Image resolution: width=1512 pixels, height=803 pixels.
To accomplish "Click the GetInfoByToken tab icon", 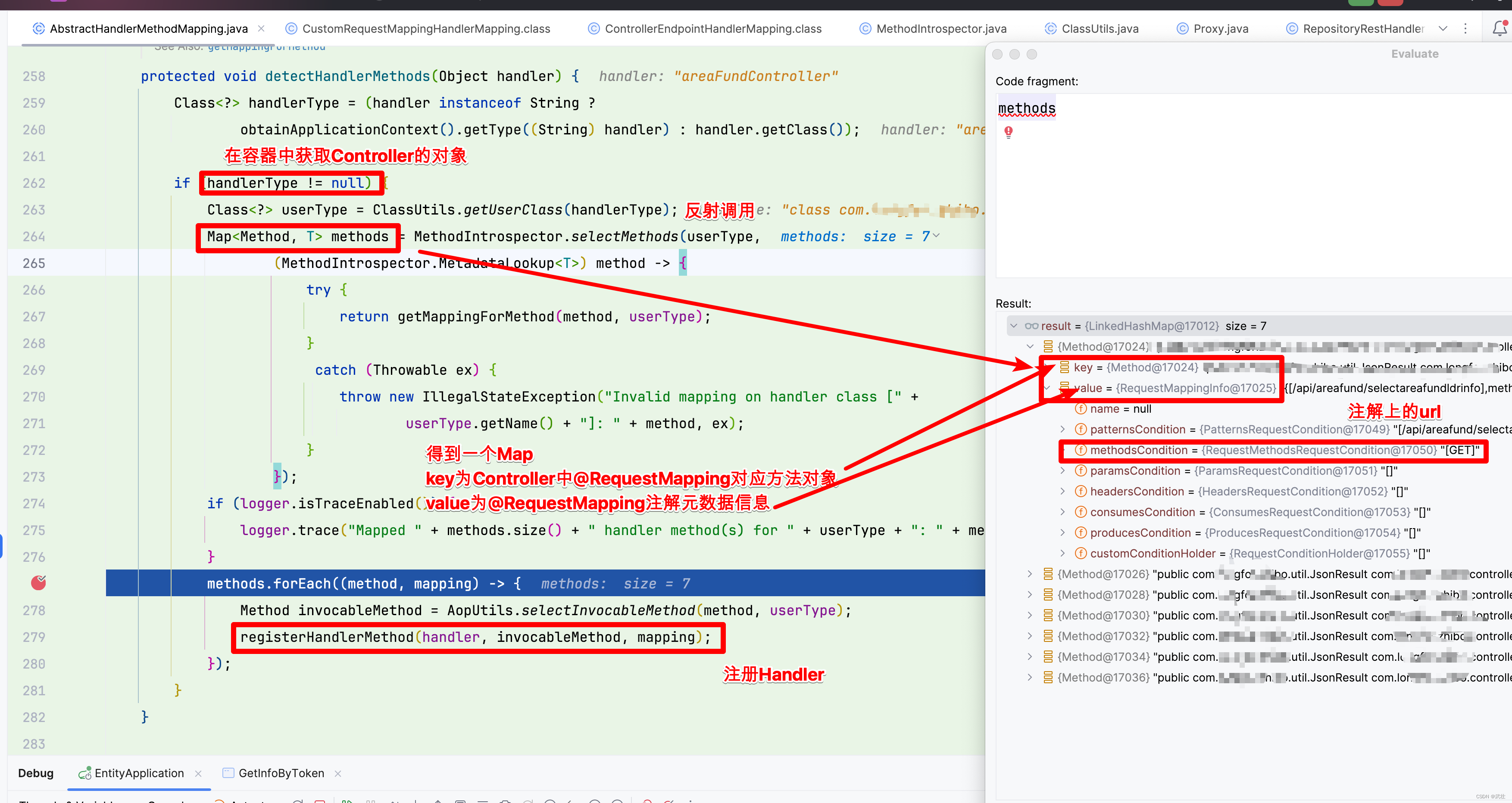I will 228,773.
